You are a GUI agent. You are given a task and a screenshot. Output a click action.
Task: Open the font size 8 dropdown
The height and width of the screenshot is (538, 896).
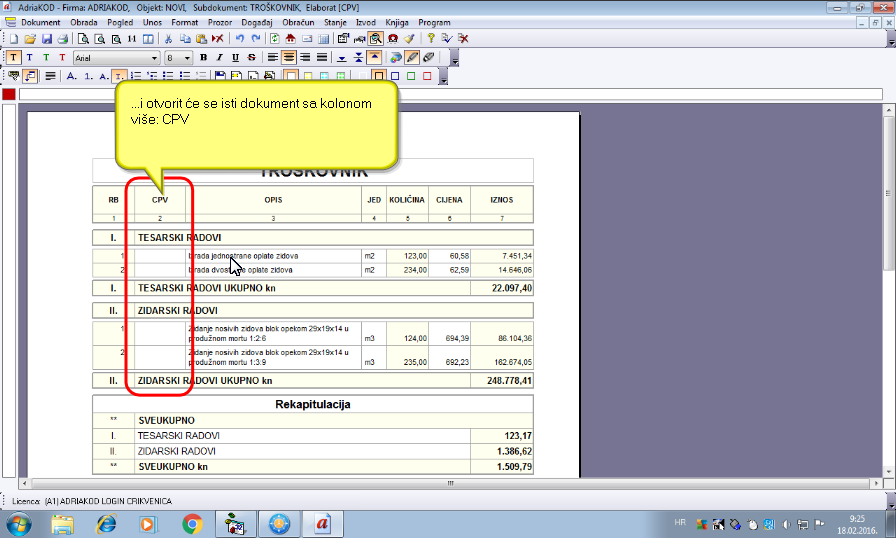(187, 58)
